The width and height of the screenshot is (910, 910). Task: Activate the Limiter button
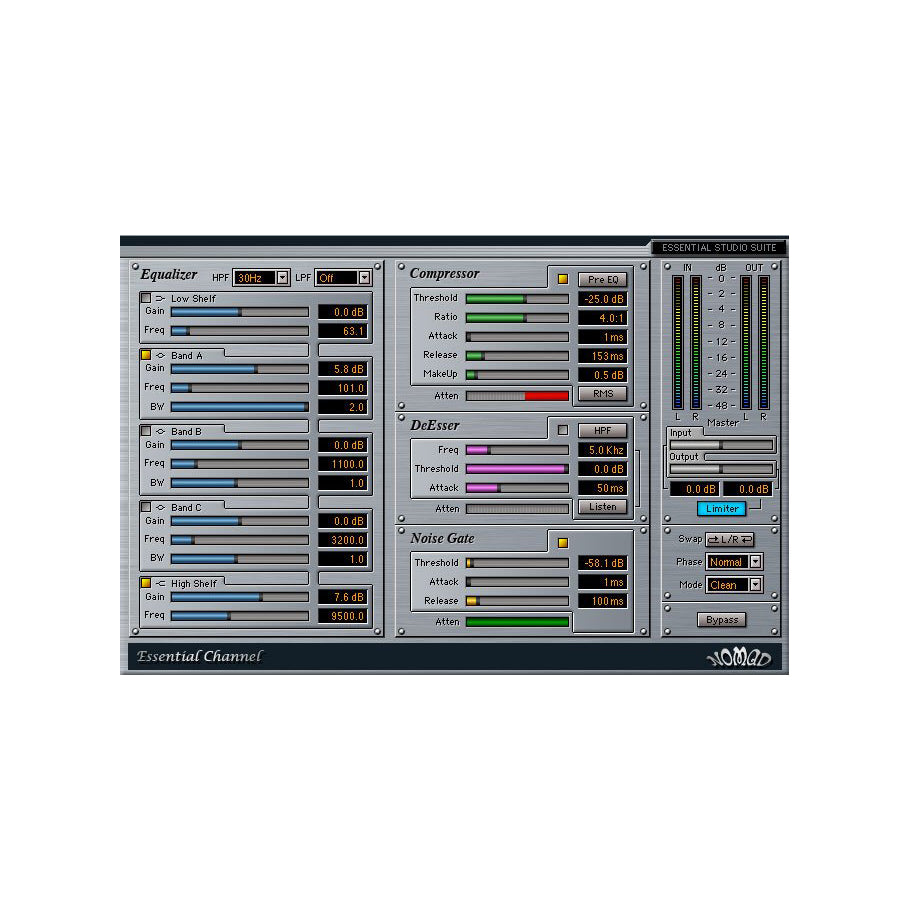tap(722, 508)
